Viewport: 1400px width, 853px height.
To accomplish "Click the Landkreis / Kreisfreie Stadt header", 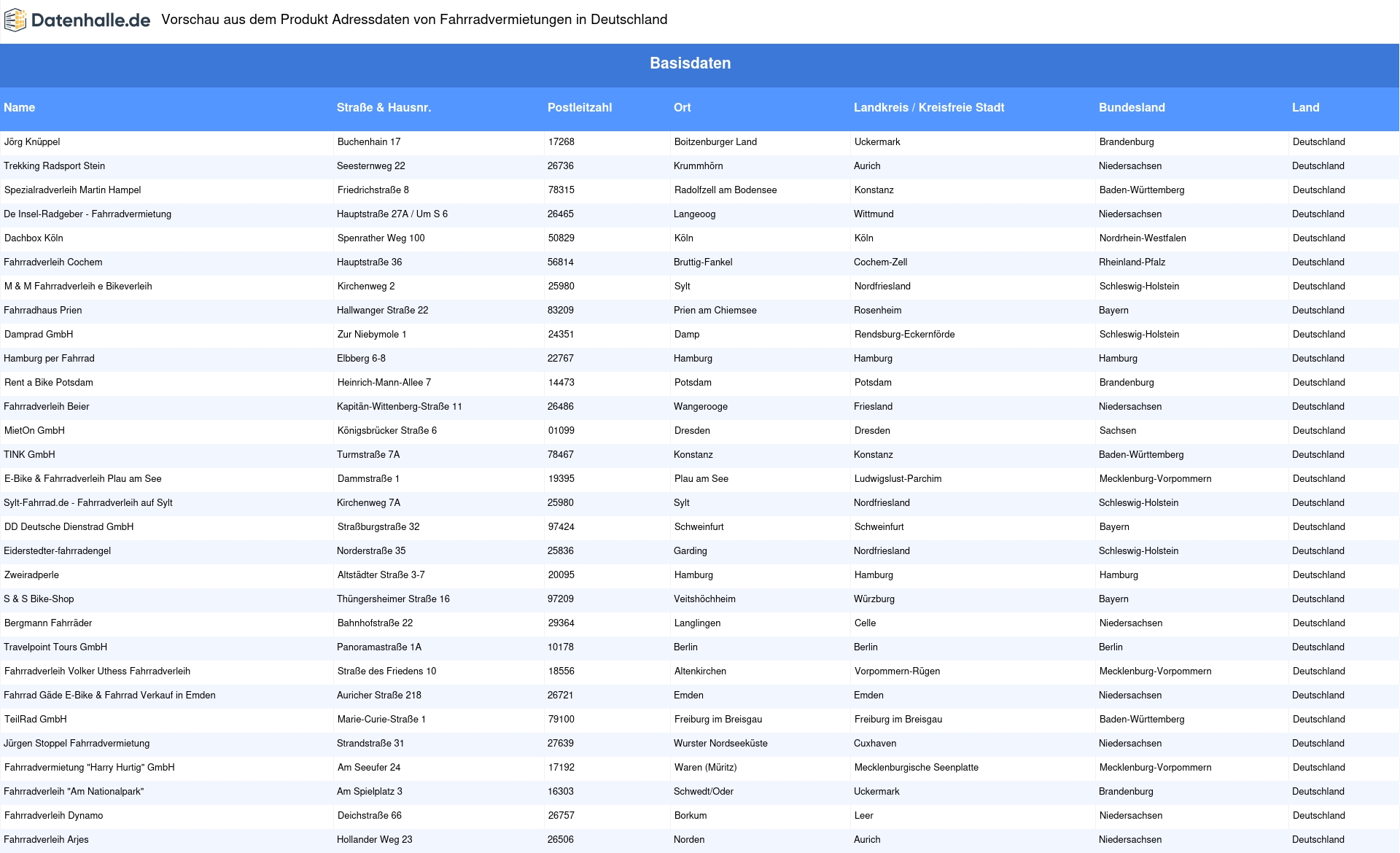I will click(929, 107).
